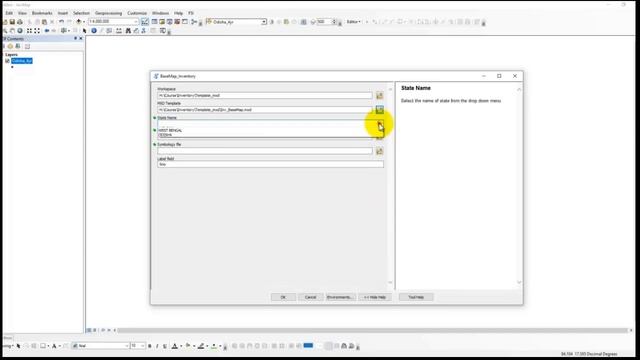Open the ArcToolbox window icon
The width and height of the screenshot is (640, 360).
coord(177,22)
